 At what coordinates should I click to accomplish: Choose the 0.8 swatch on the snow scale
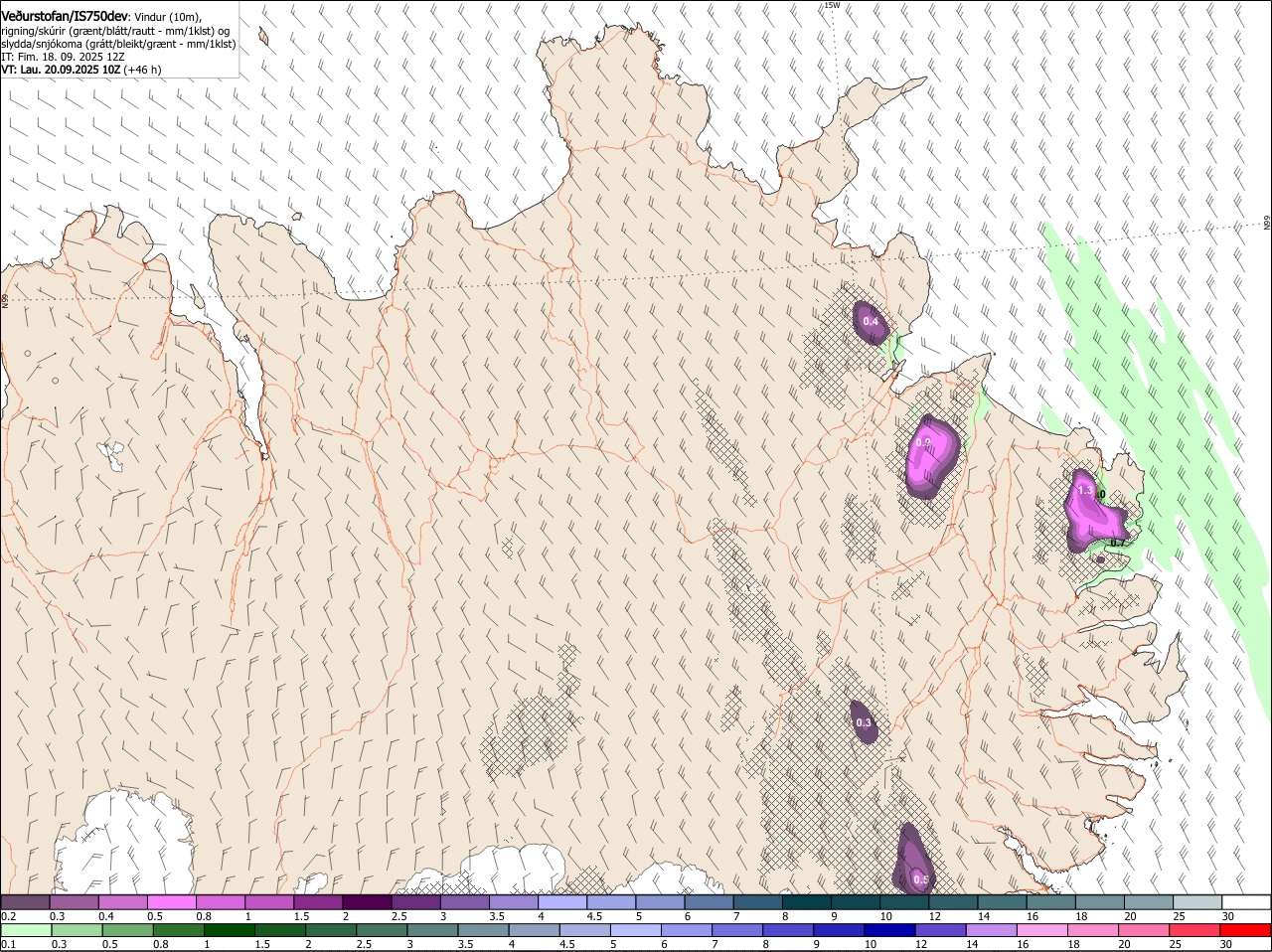pyautogui.click(x=220, y=902)
